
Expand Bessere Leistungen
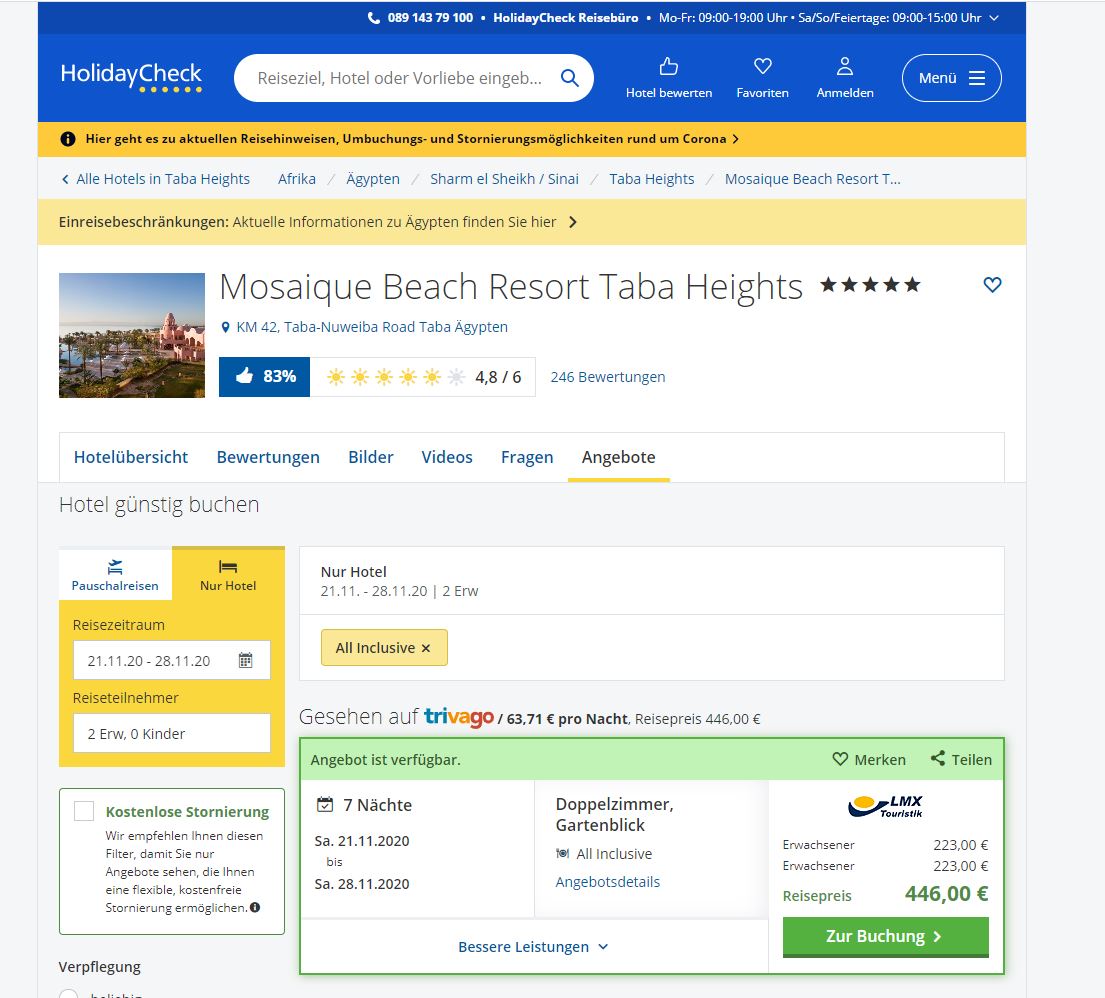(533, 947)
